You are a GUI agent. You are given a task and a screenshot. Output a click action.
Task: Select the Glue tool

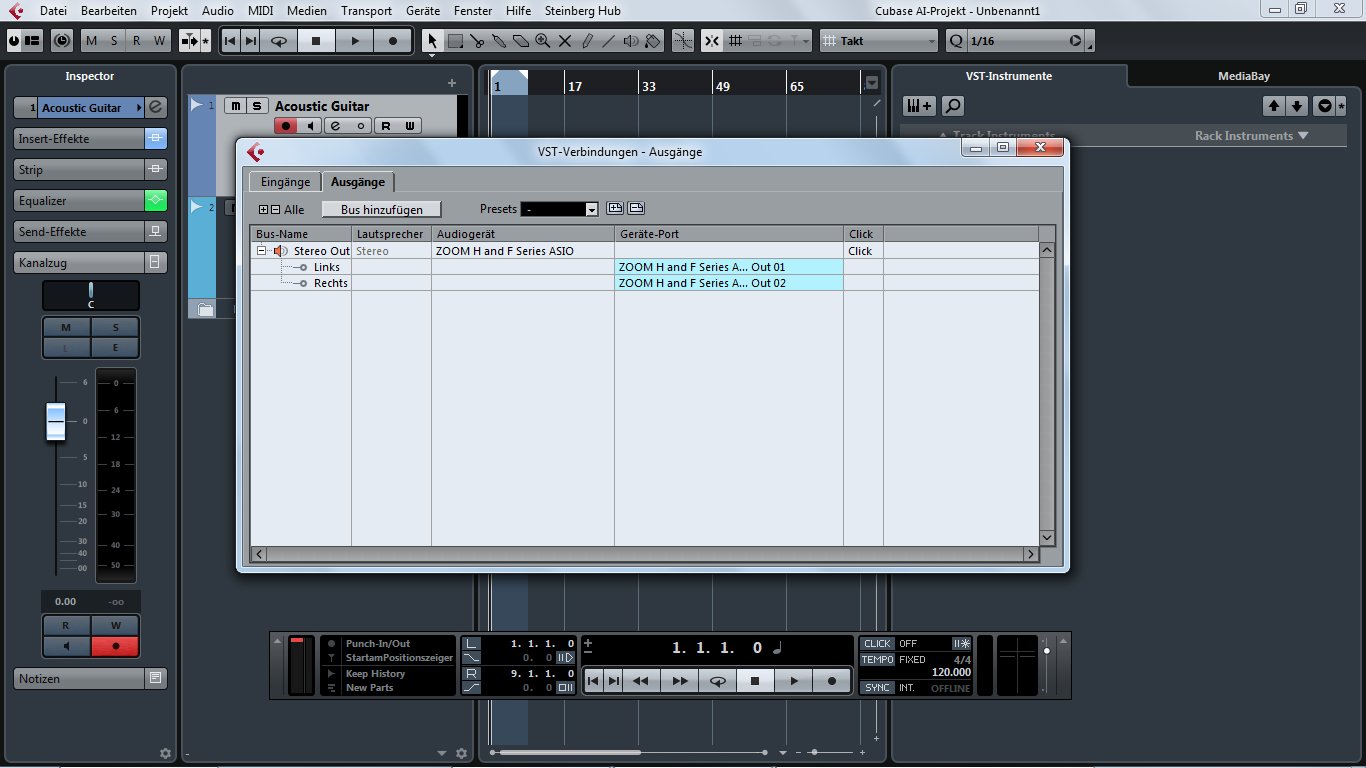499,41
